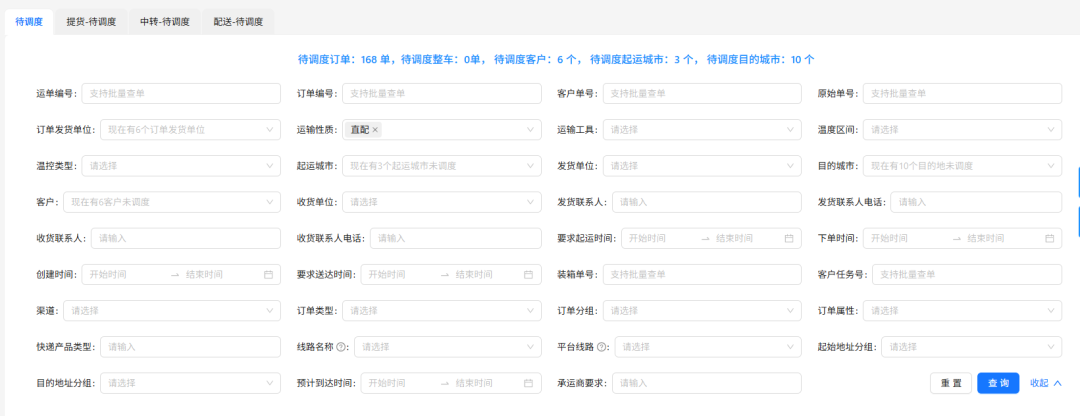
Task: Open the 配送-待调度 tab
Action: [x=238, y=21]
